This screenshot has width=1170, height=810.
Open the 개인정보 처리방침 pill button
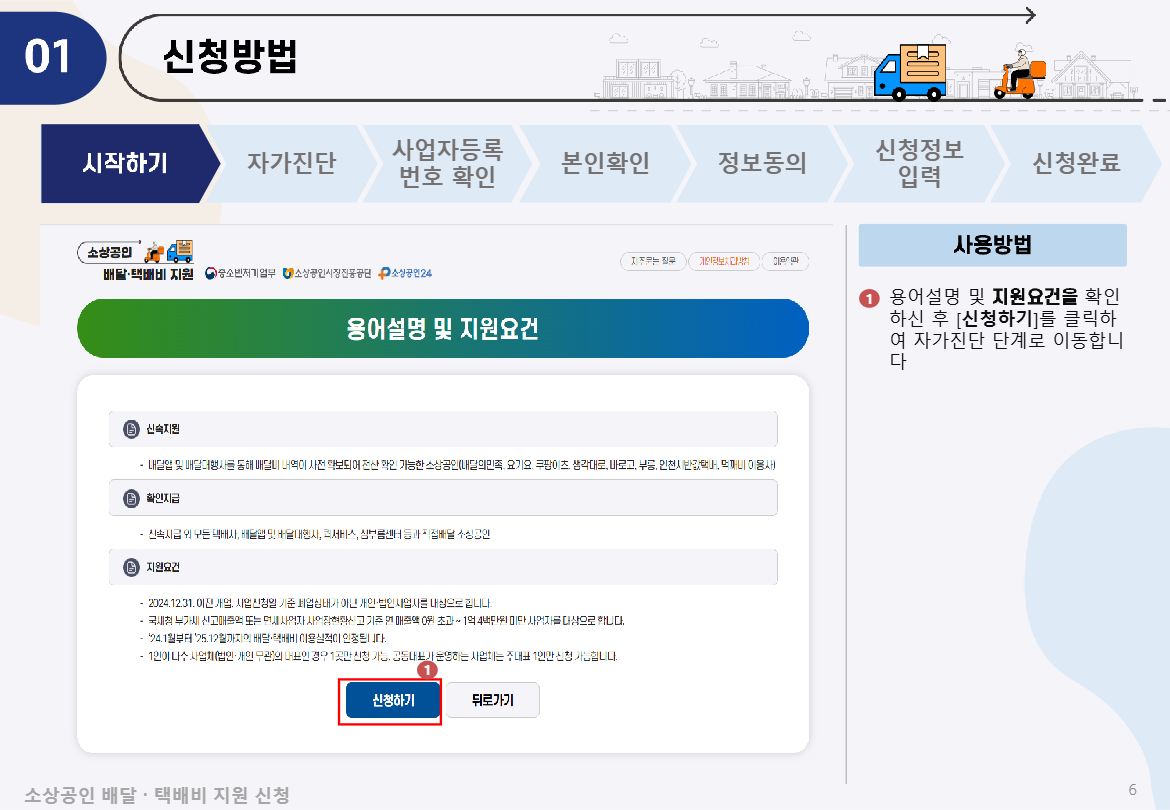coord(723,261)
